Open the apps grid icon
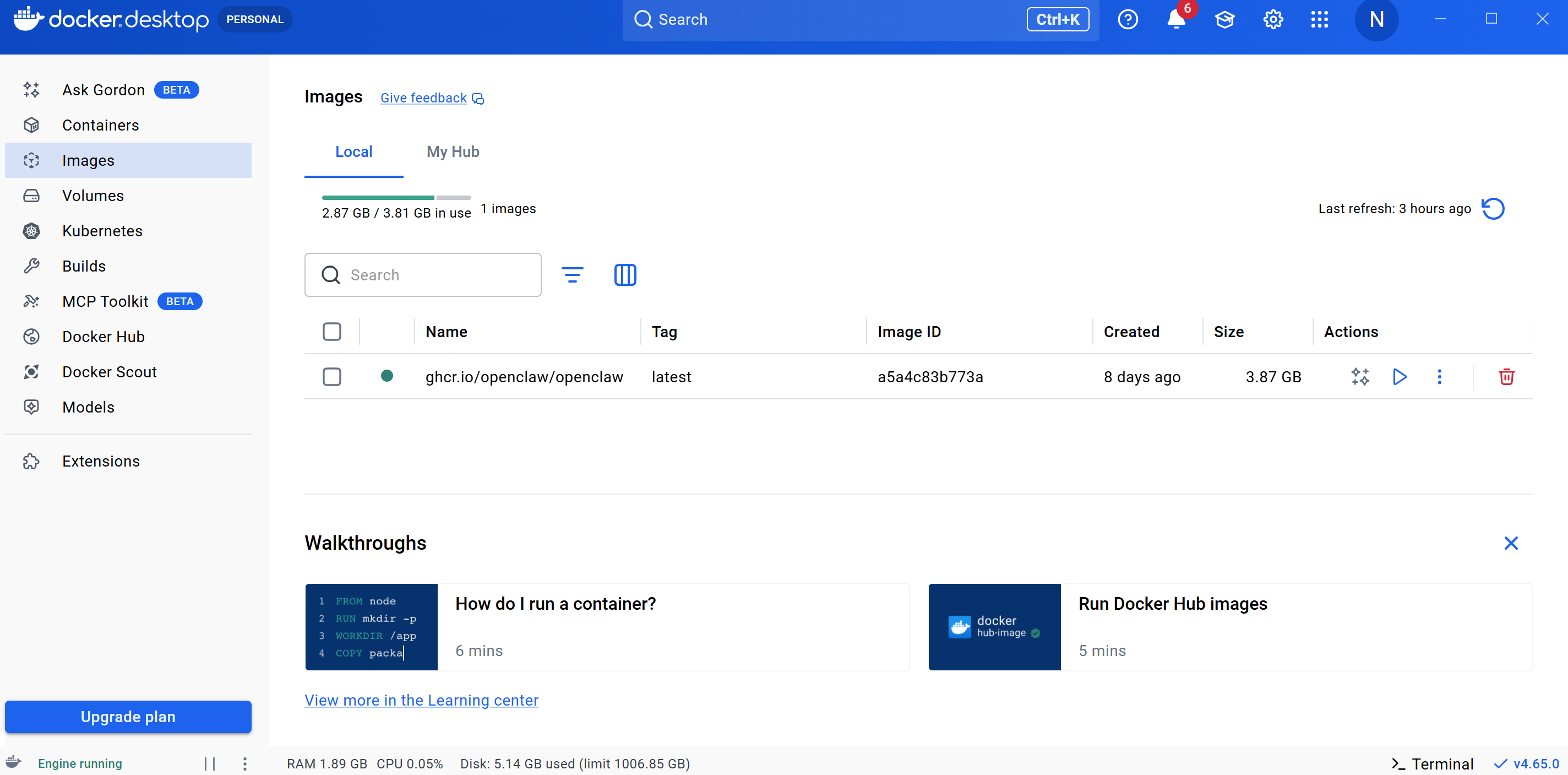The height and width of the screenshot is (775, 1568). [x=1319, y=19]
